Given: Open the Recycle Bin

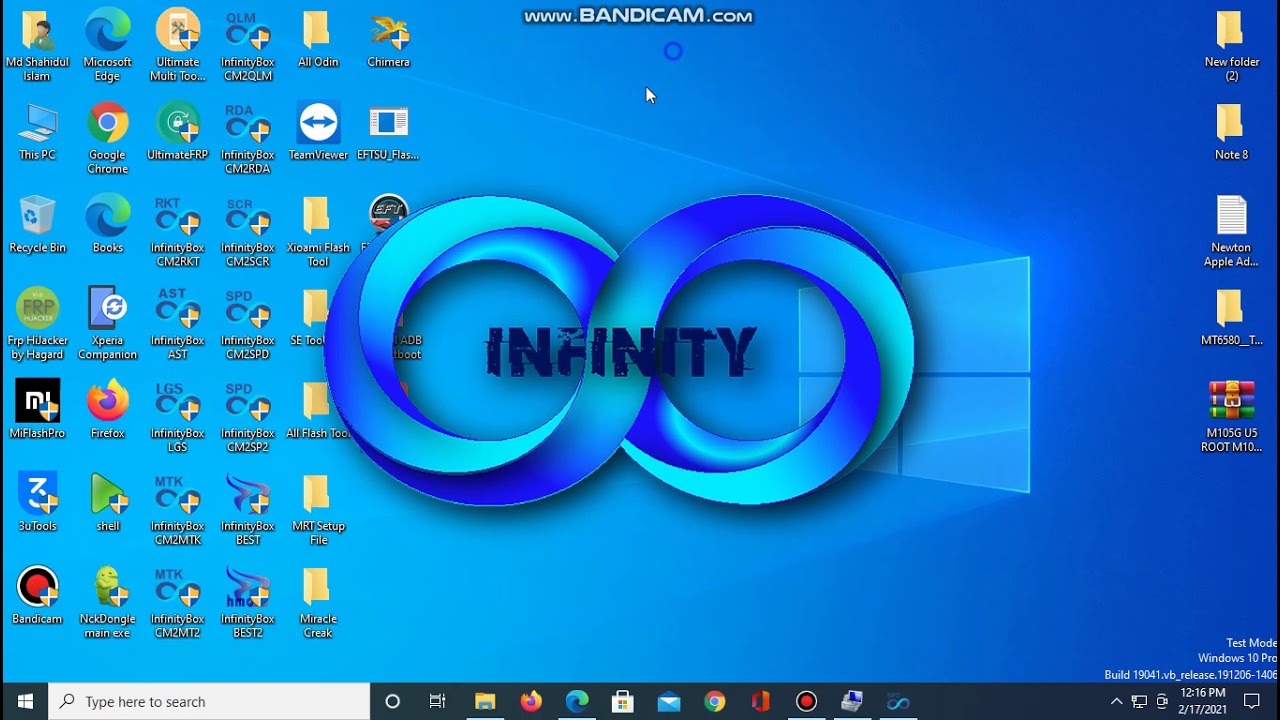Looking at the screenshot, I should pyautogui.click(x=37, y=225).
